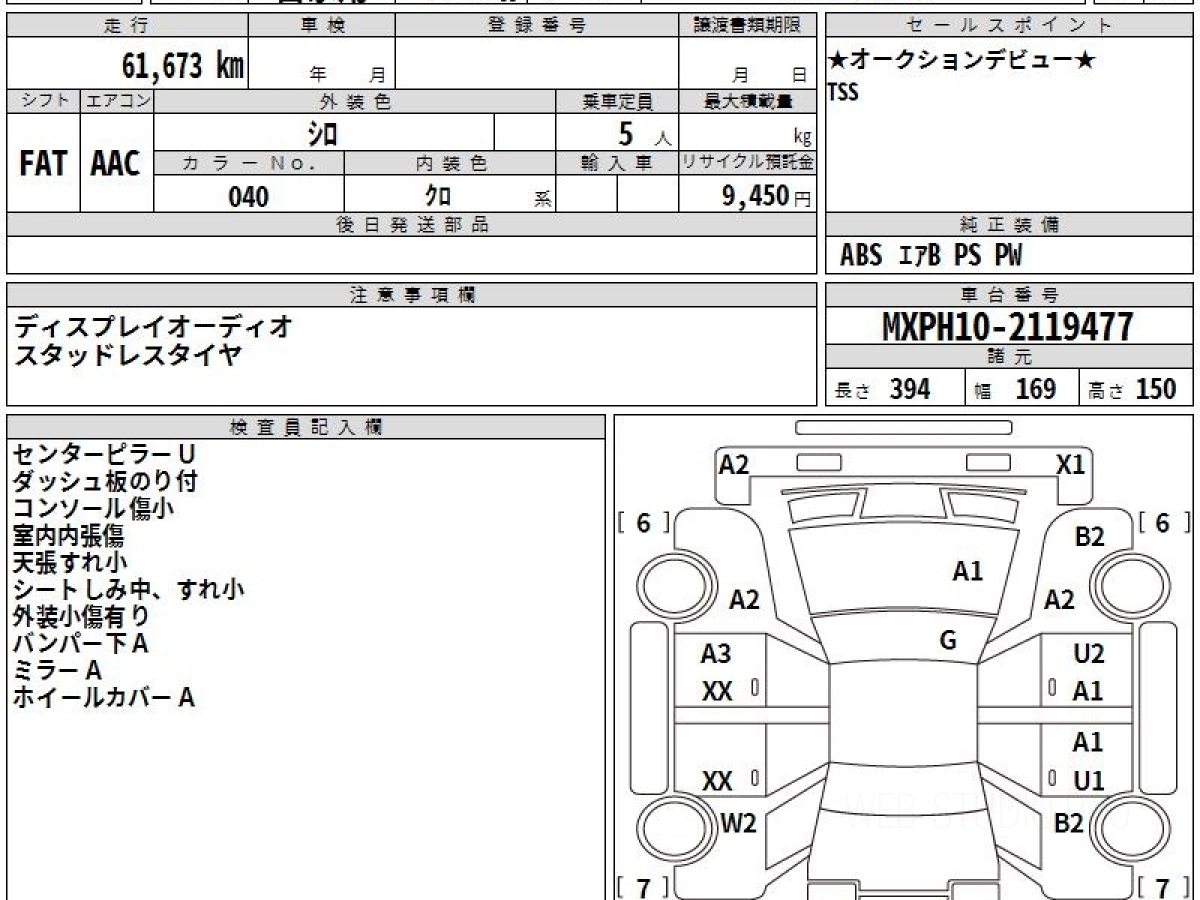Click the 譲渡書類期限 header
The height and width of the screenshot is (900, 1200).
[x=747, y=26]
